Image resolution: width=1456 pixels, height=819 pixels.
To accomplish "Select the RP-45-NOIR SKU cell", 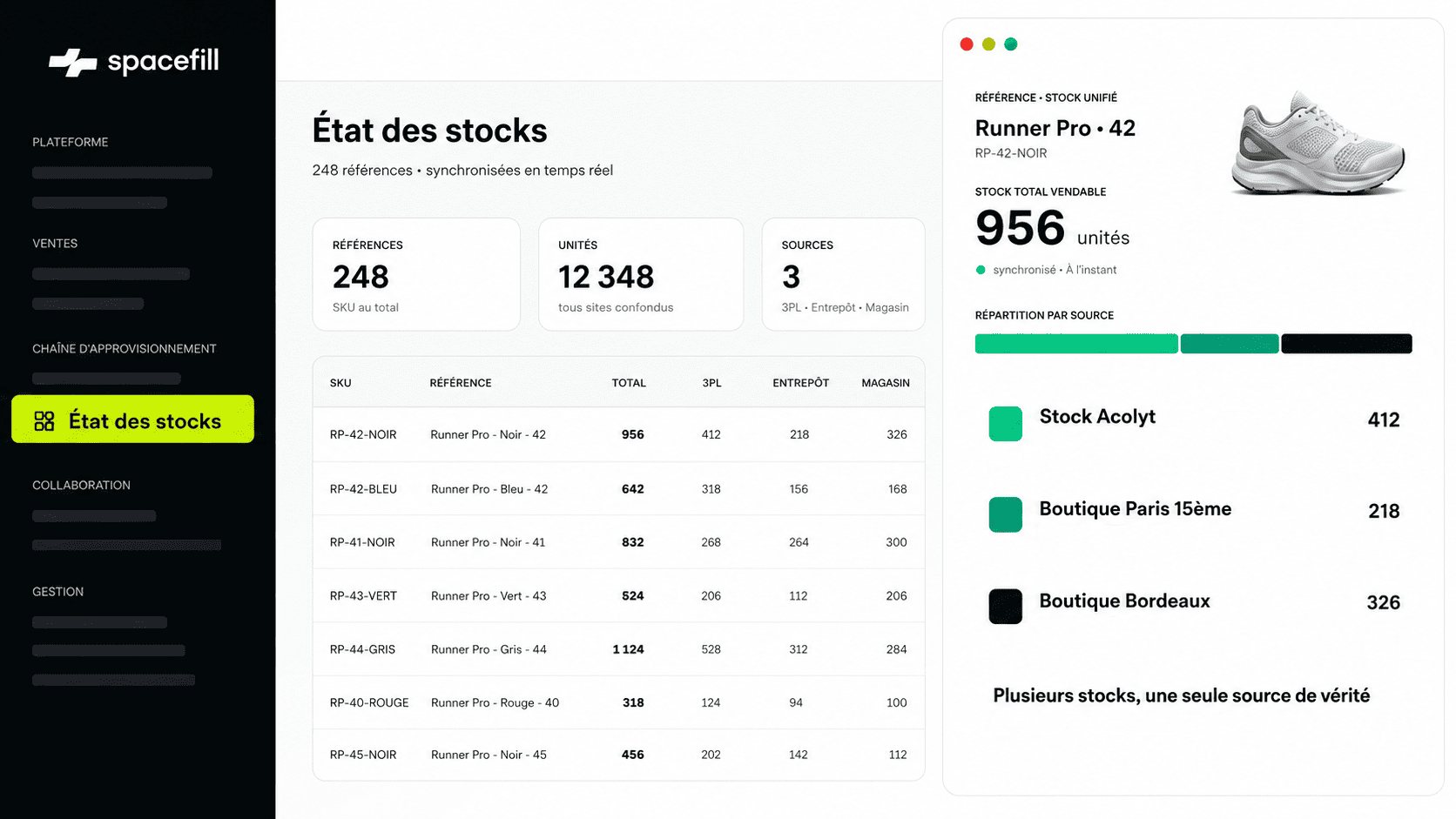I will tap(363, 755).
